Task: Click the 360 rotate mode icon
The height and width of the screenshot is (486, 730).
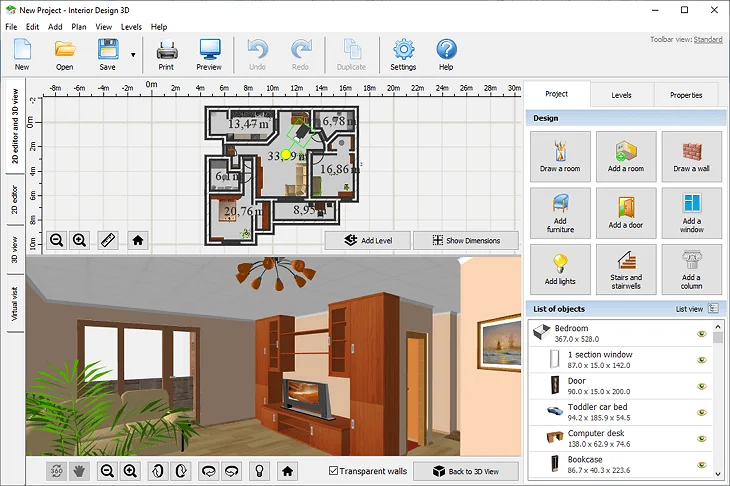Action: pyautogui.click(x=56, y=471)
